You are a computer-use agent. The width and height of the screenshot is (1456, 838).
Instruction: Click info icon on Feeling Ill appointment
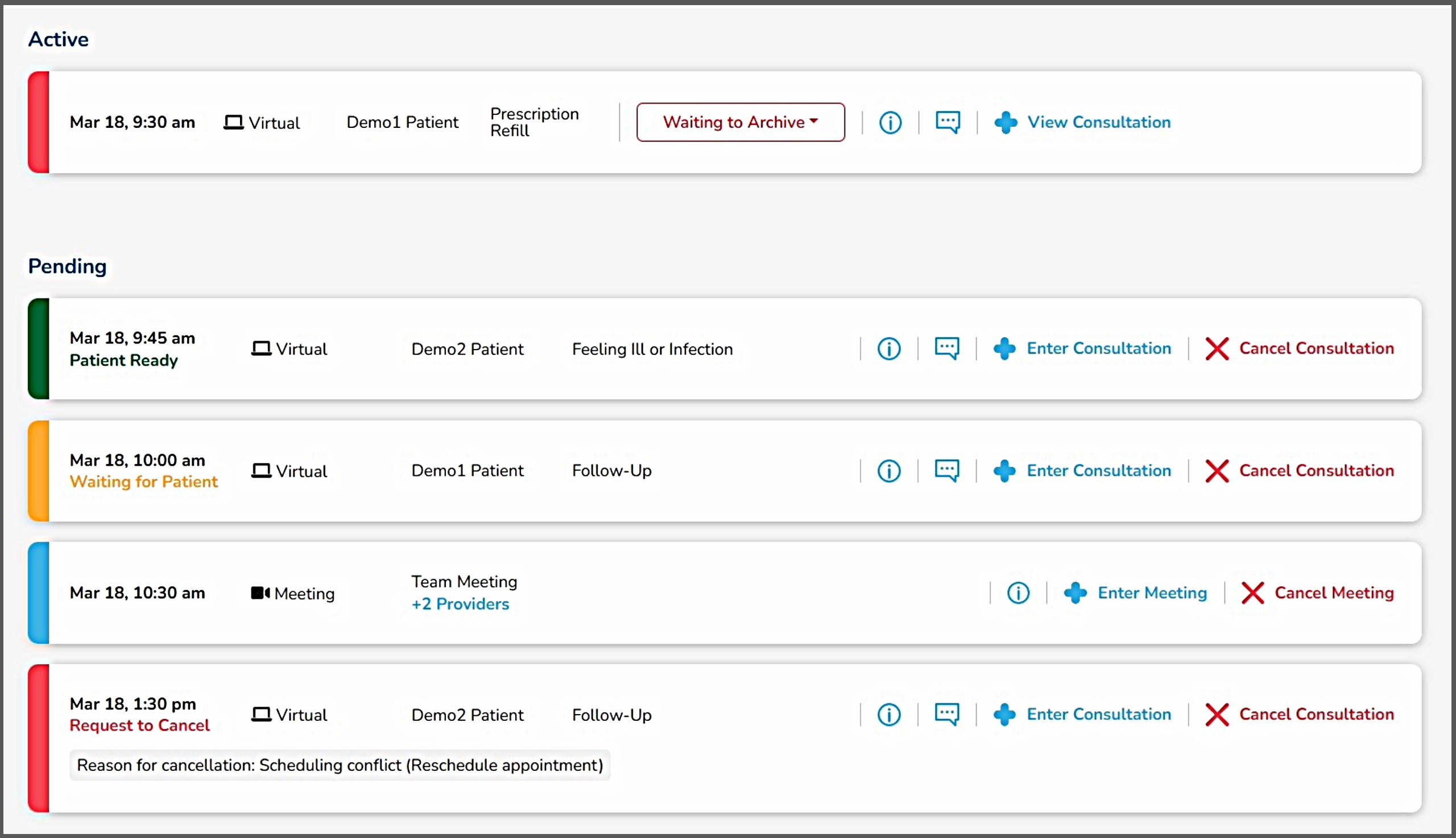click(889, 349)
